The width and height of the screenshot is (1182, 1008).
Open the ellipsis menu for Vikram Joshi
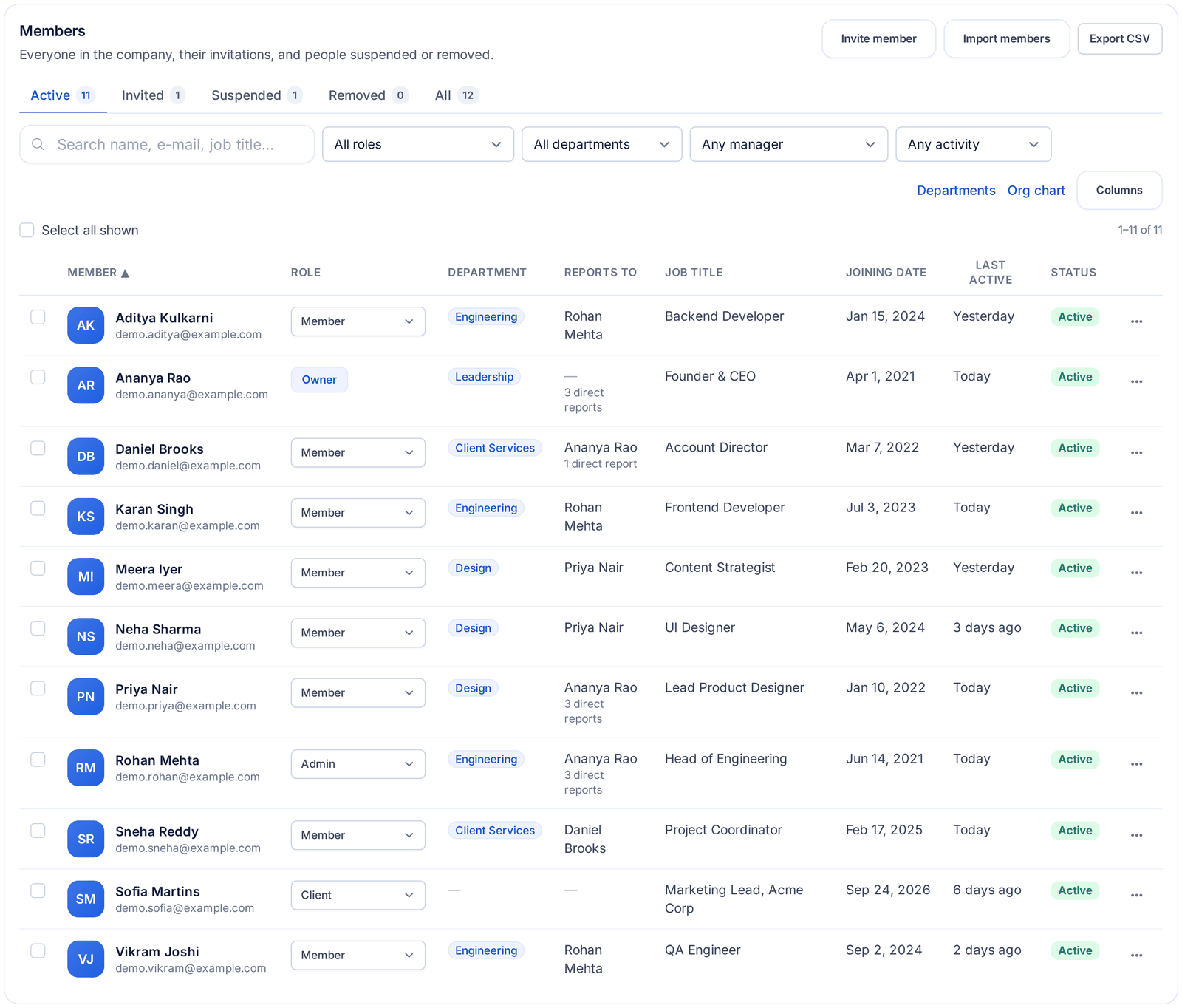[x=1136, y=956]
